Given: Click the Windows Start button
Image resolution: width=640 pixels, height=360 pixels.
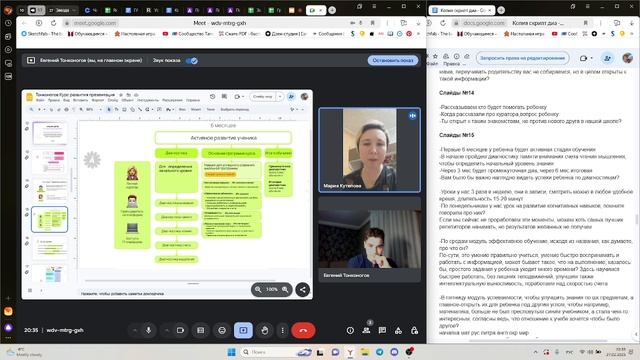Looking at the screenshot, I should click(x=231, y=352).
